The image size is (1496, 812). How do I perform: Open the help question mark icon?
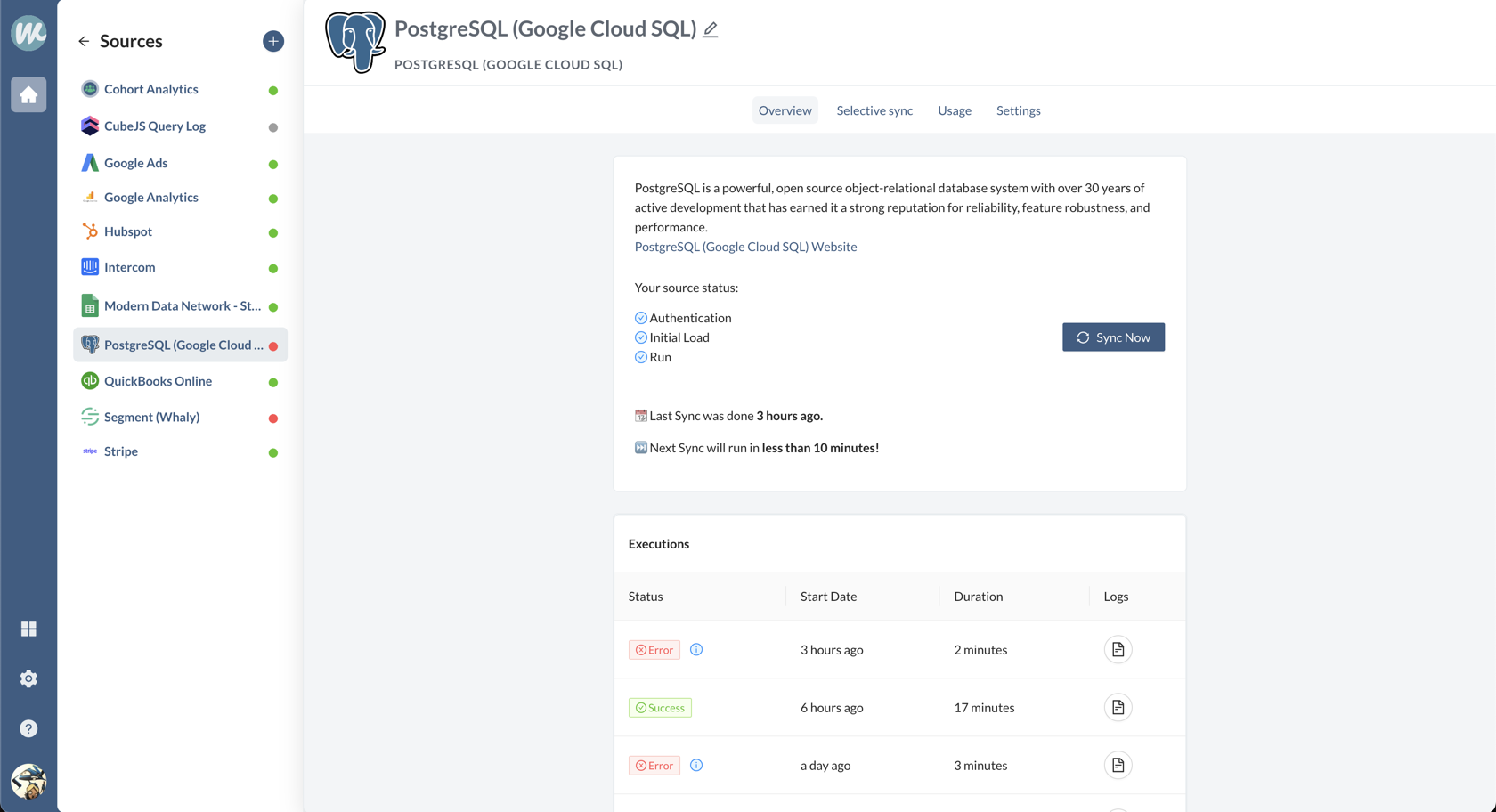coord(28,728)
